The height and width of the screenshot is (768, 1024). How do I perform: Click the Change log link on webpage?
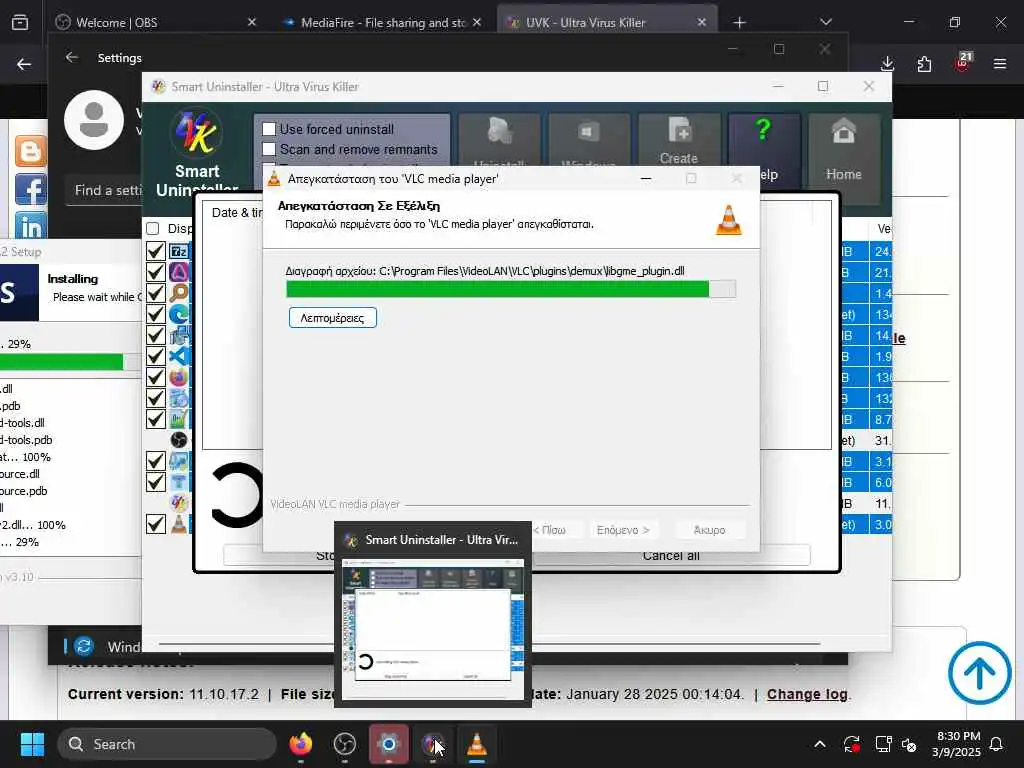[x=807, y=694]
